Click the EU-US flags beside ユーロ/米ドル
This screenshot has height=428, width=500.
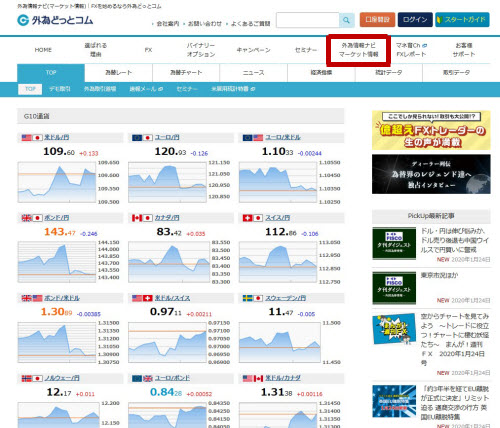click(253, 137)
